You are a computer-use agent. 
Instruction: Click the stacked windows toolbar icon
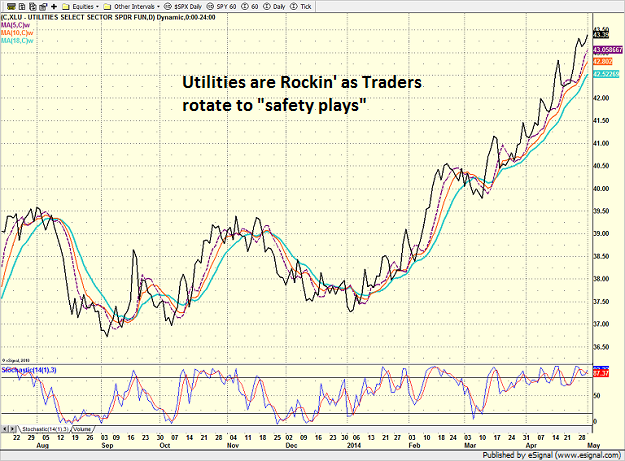[43, 6]
